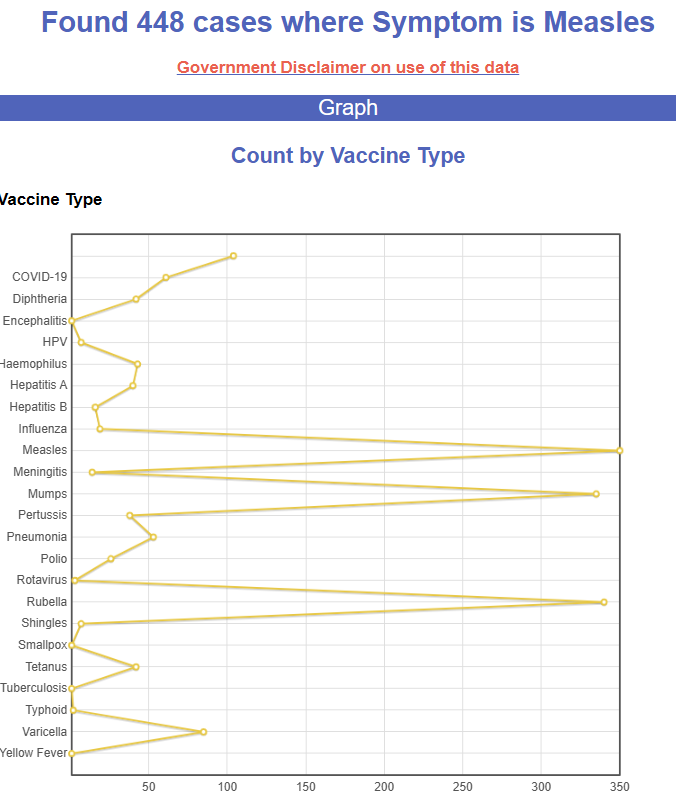Click the Pertussis data point marker
The height and width of the screenshot is (803, 676).
coord(130,515)
